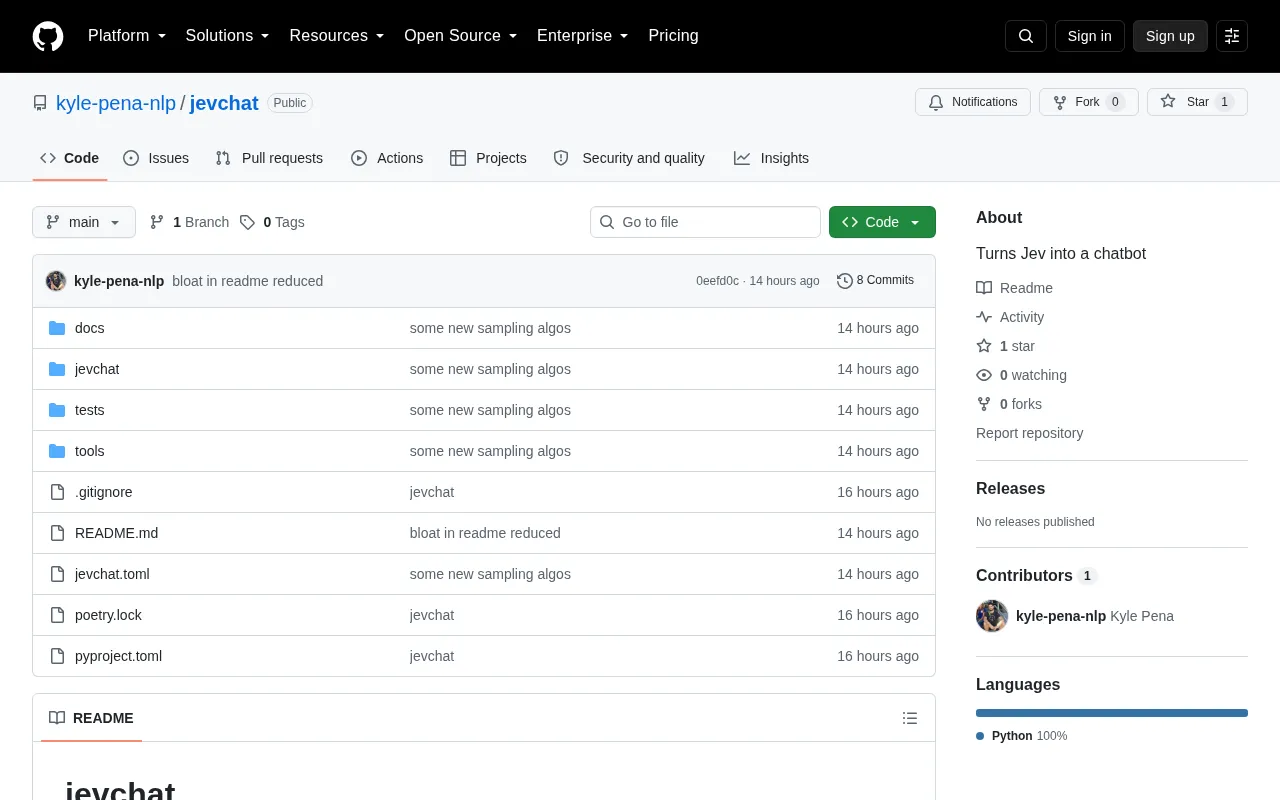Open the Pricing link
The width and height of the screenshot is (1280, 800).
click(x=674, y=36)
